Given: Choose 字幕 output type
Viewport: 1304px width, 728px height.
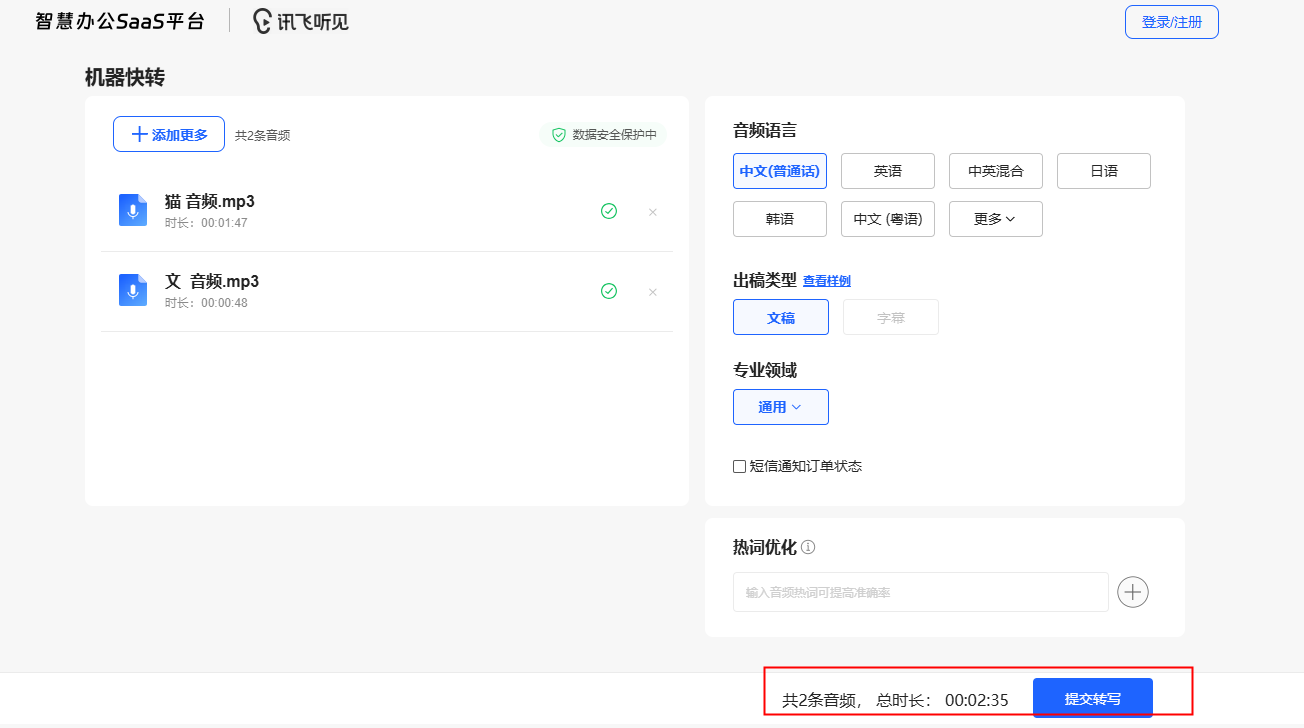Looking at the screenshot, I should [x=891, y=317].
